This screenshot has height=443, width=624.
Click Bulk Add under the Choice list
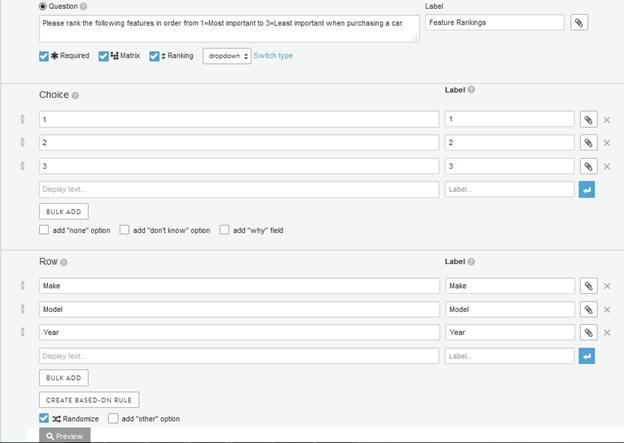64,211
